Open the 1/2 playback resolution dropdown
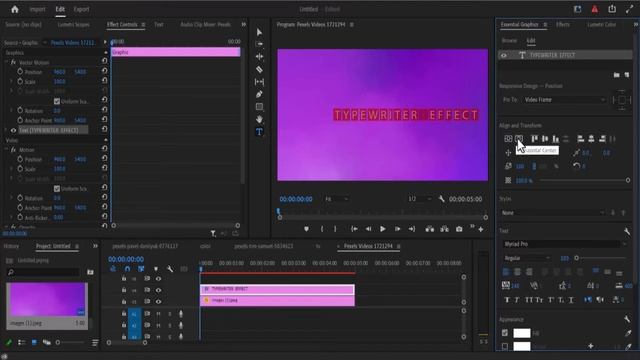 [x=420, y=199]
